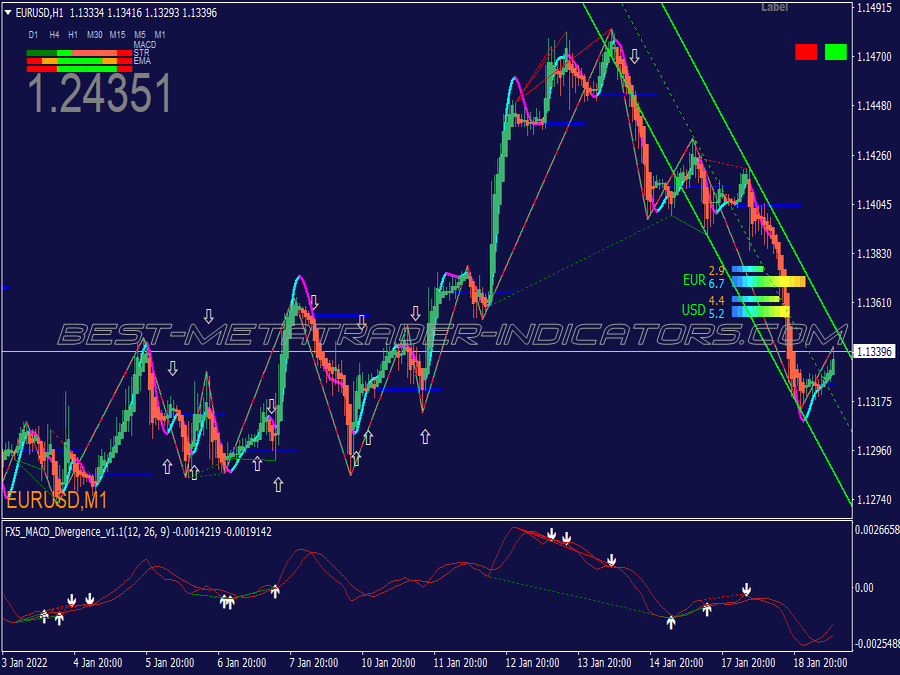
Task: Click the 1.13610 price scale label
Action: [874, 303]
